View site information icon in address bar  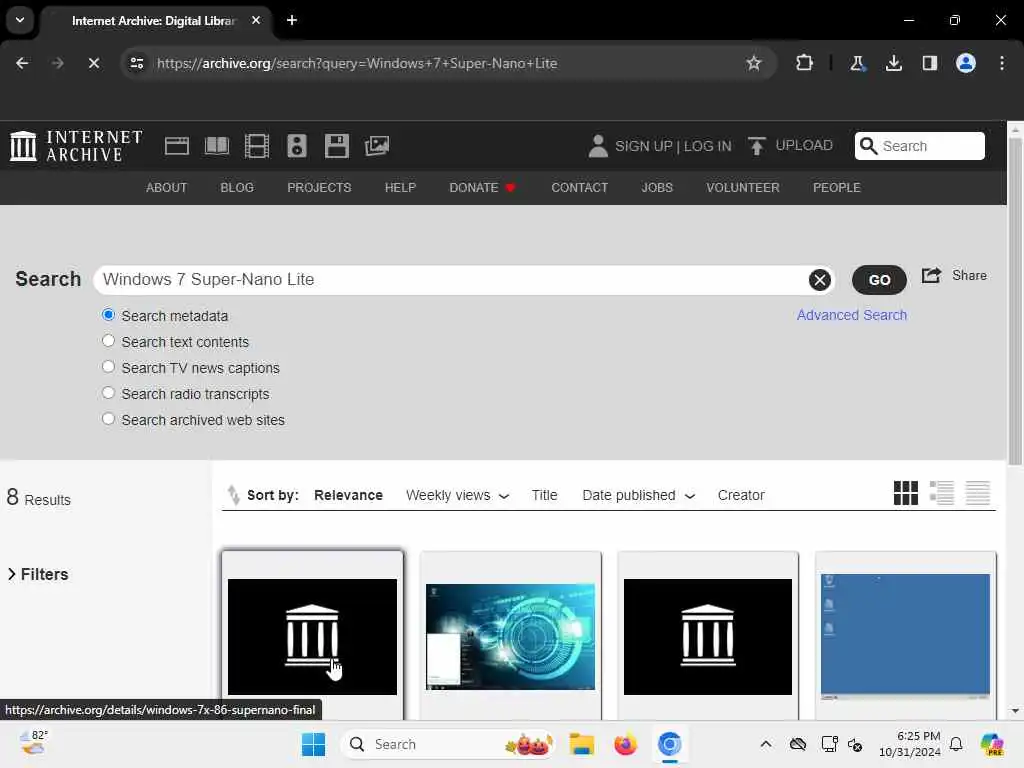(136, 63)
